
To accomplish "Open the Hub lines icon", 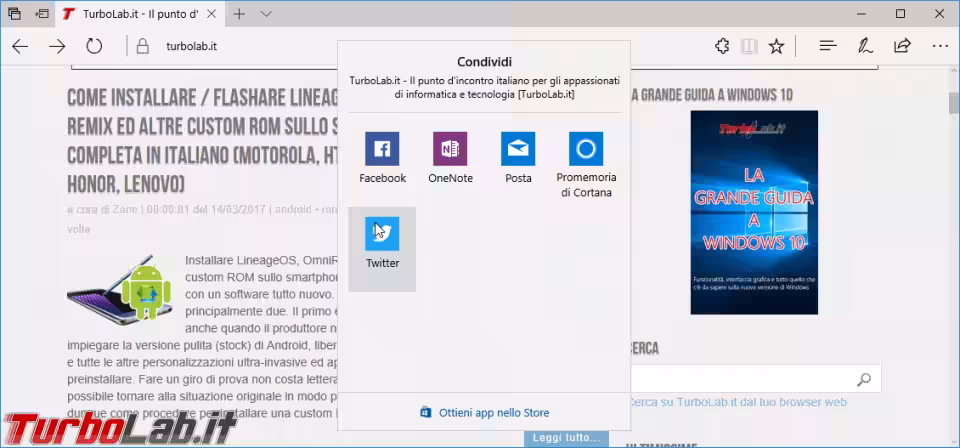I will click(828, 46).
